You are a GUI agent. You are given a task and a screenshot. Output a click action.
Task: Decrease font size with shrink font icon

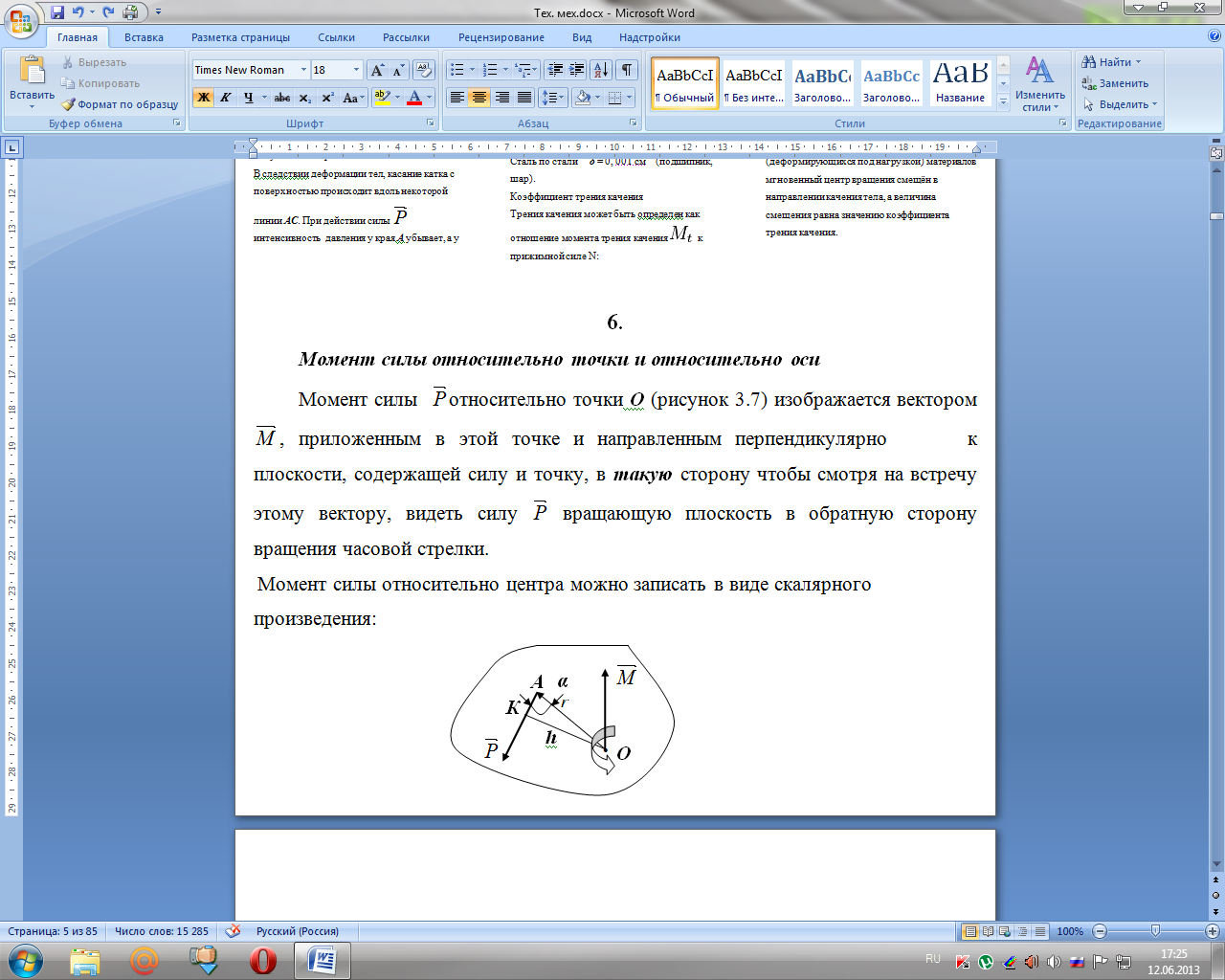click(x=398, y=70)
